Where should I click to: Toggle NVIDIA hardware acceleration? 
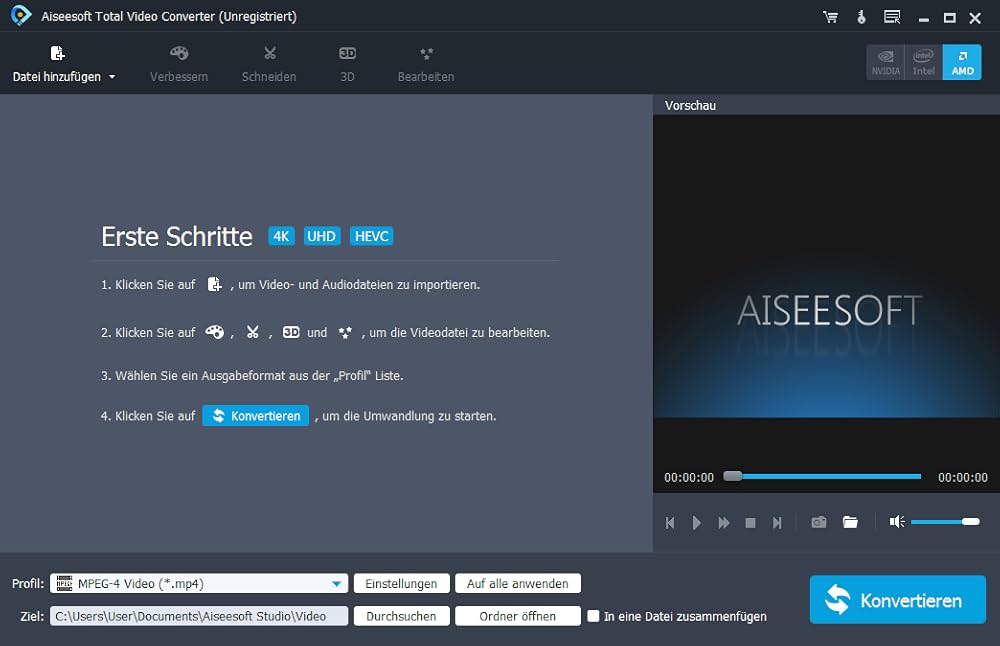pos(885,62)
